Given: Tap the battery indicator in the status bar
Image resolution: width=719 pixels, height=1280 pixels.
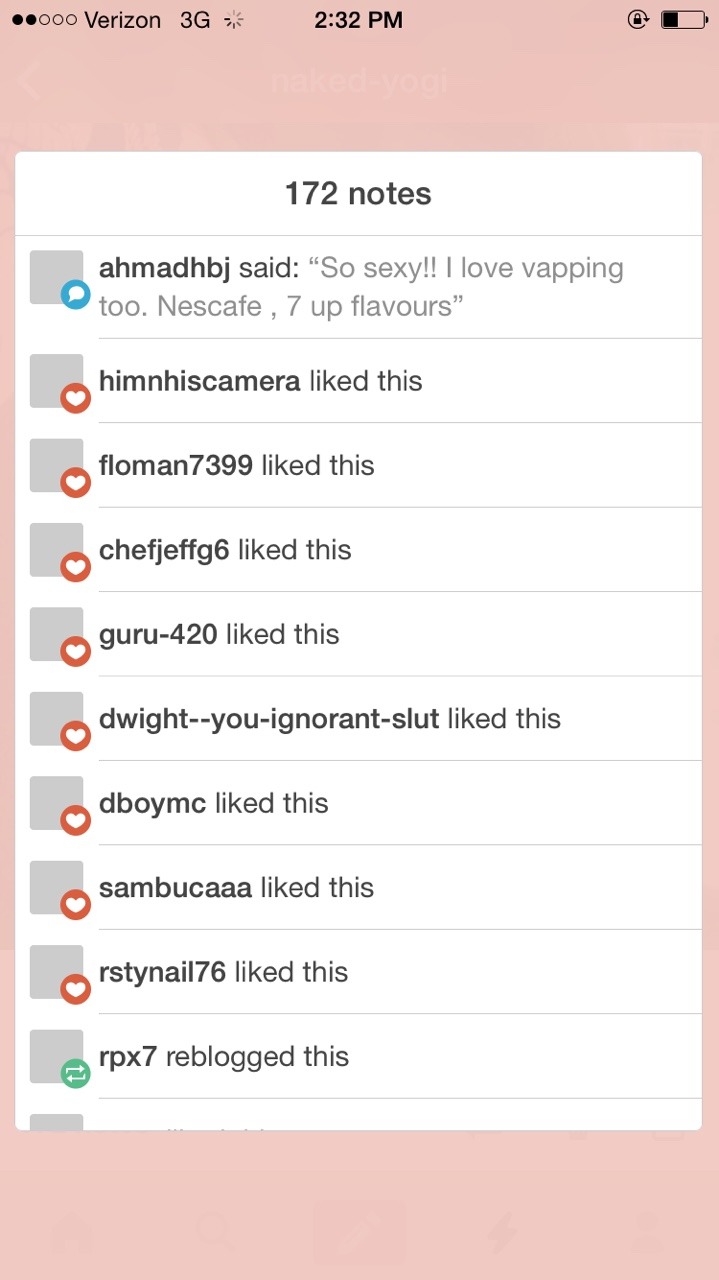Looking at the screenshot, I should coord(684,19).
